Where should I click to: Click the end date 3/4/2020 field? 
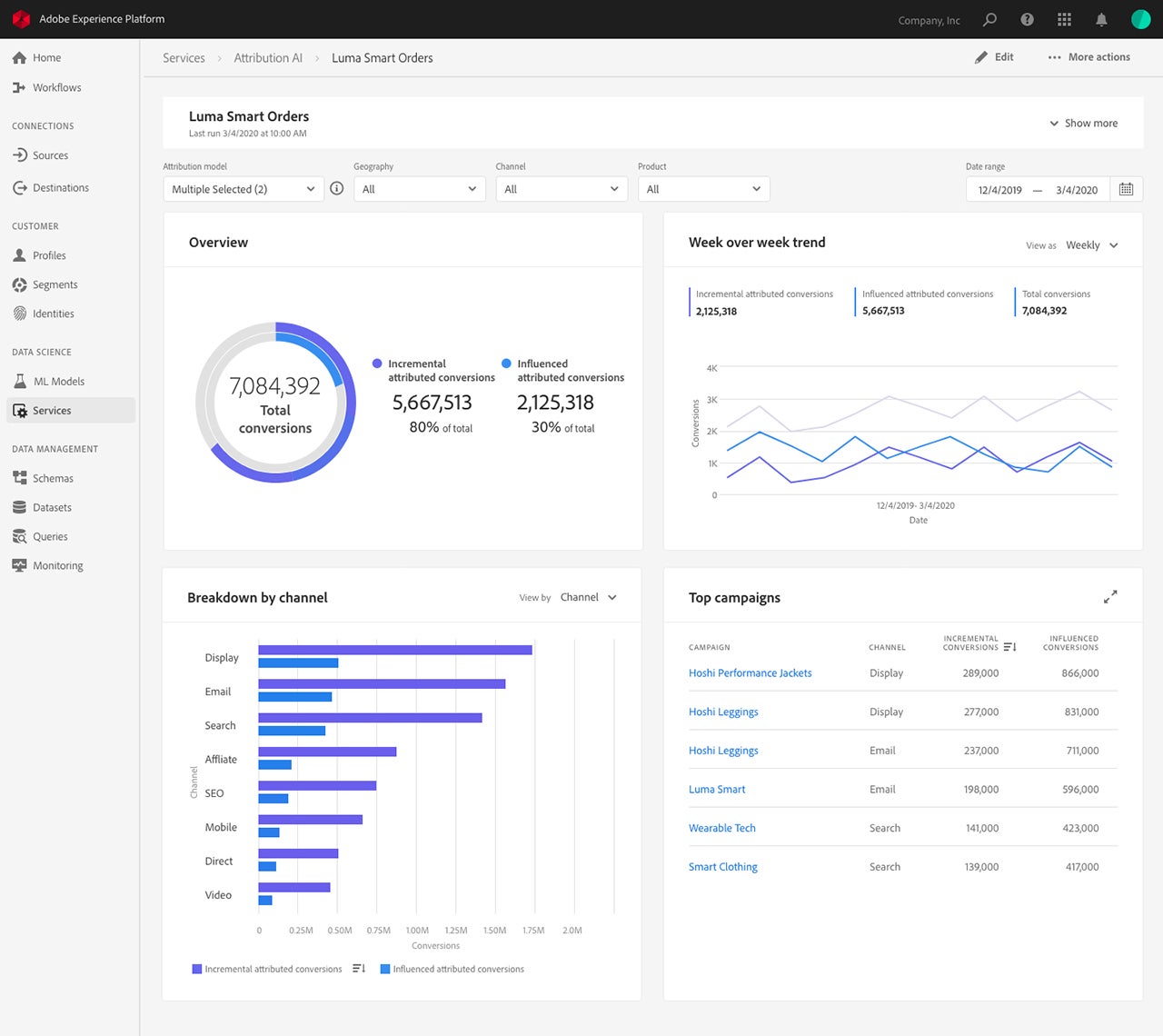point(1077,190)
